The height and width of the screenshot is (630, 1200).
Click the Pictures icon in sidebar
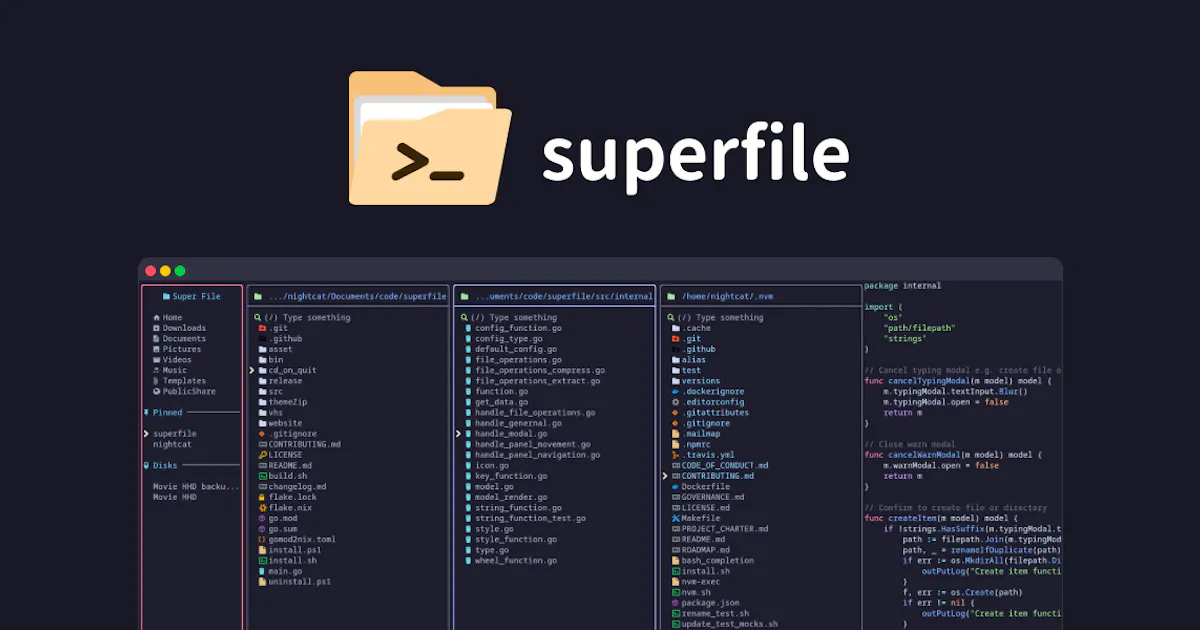[157, 349]
